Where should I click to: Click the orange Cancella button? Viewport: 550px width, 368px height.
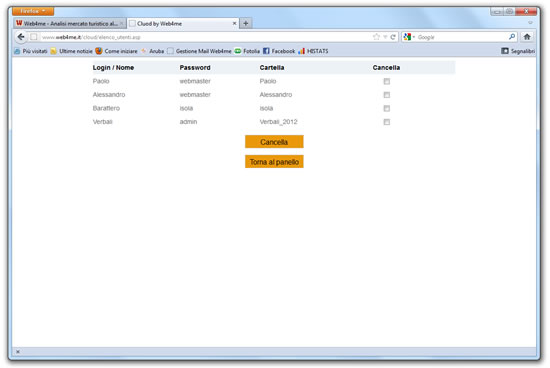click(x=274, y=142)
